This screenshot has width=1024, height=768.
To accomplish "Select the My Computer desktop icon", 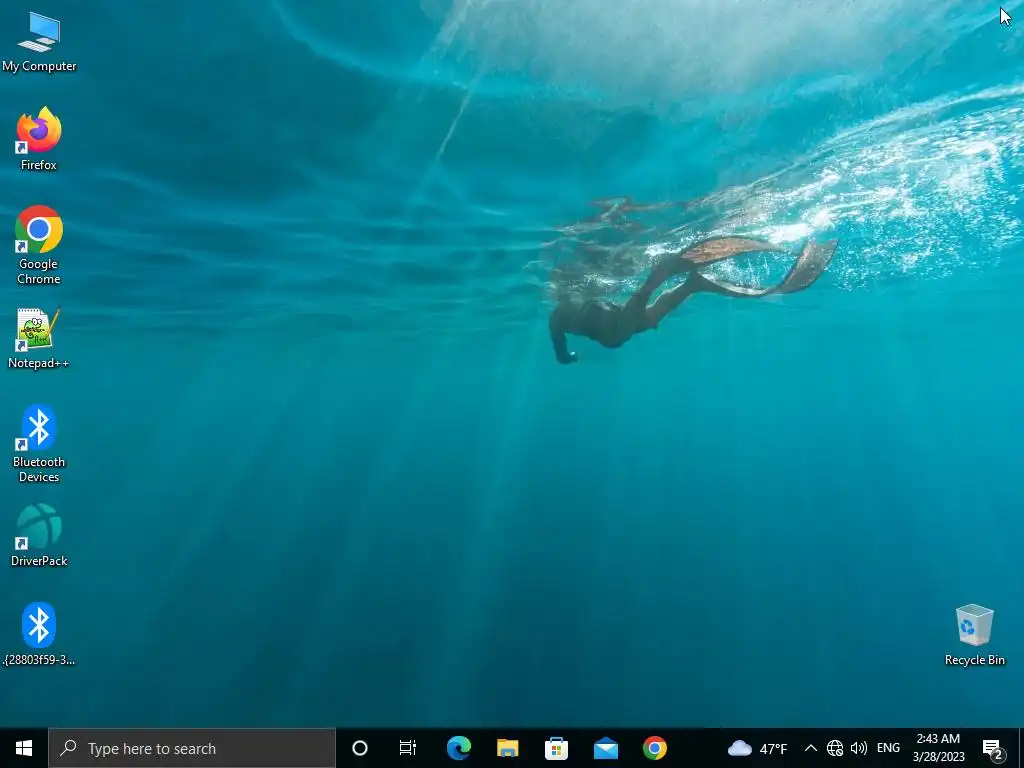I will tap(39, 42).
